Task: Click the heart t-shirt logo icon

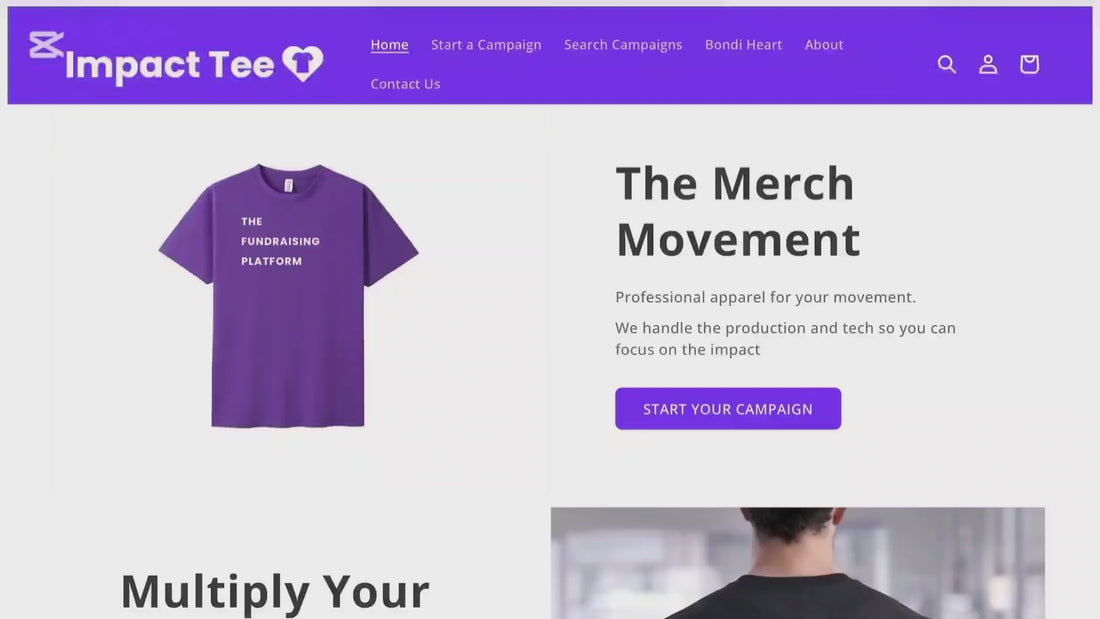Action: [x=303, y=63]
